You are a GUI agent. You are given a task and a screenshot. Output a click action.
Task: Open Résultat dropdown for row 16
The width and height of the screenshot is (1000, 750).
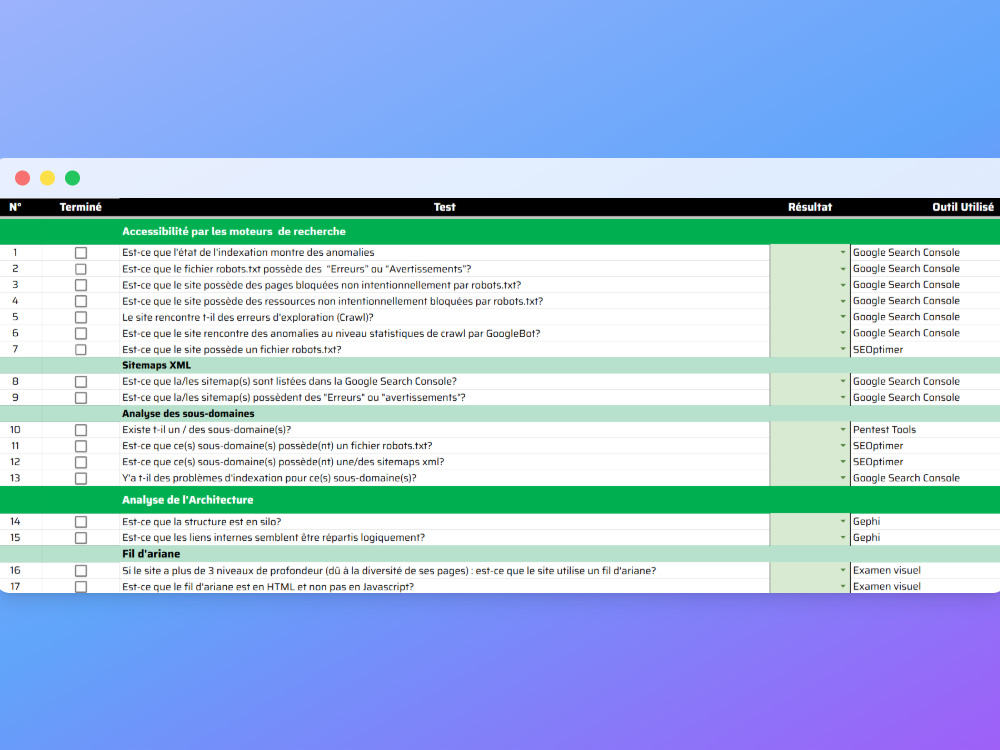[x=842, y=570]
